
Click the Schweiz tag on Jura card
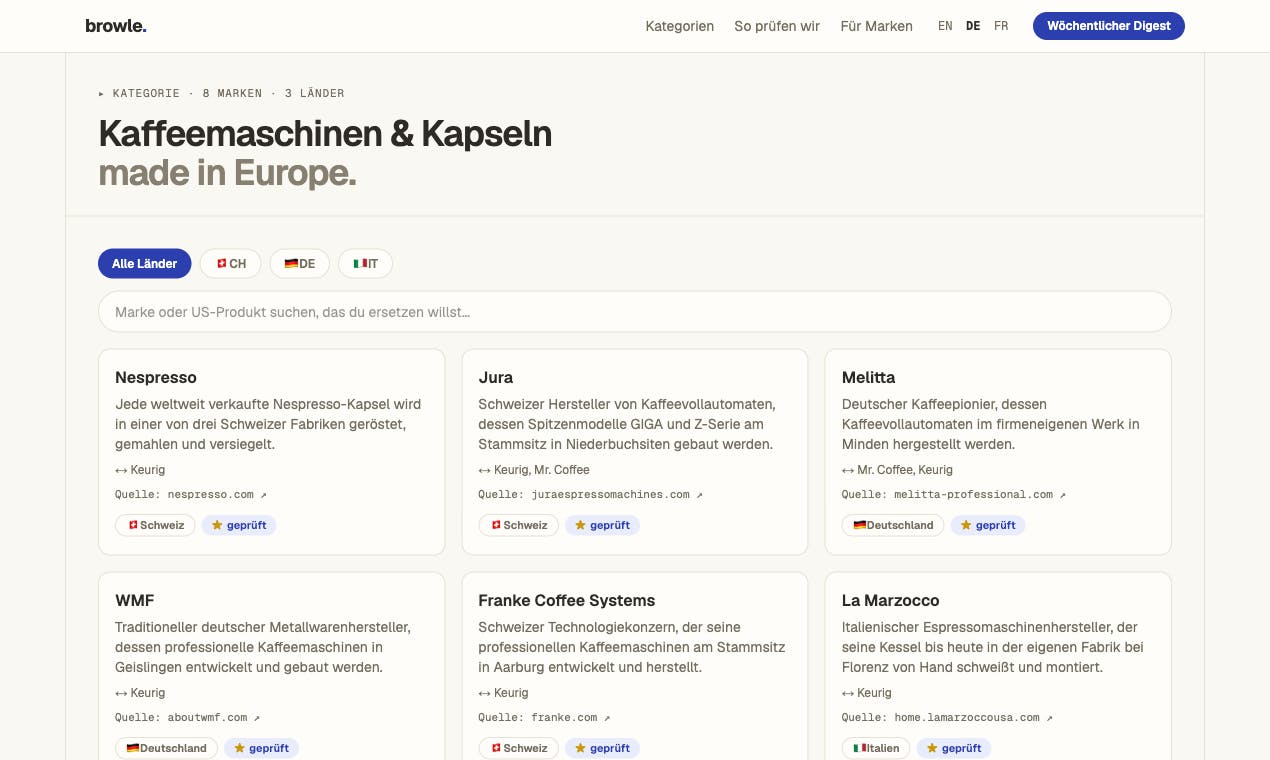point(518,525)
